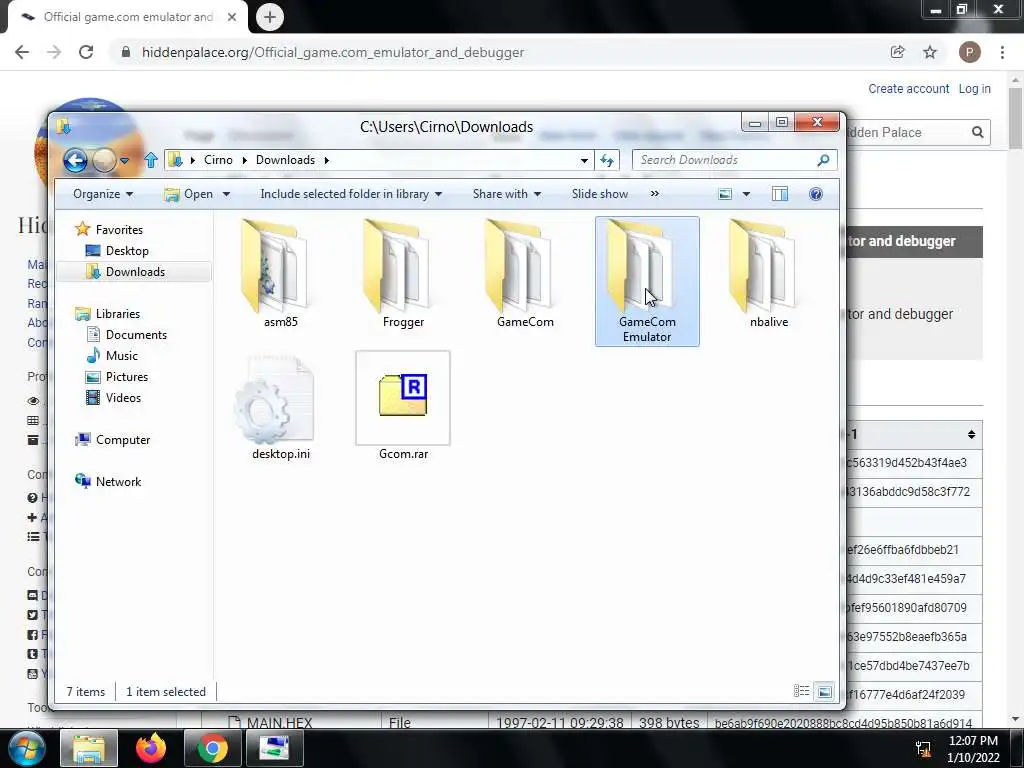
Task: Reload the Chrome page
Action: point(86,52)
